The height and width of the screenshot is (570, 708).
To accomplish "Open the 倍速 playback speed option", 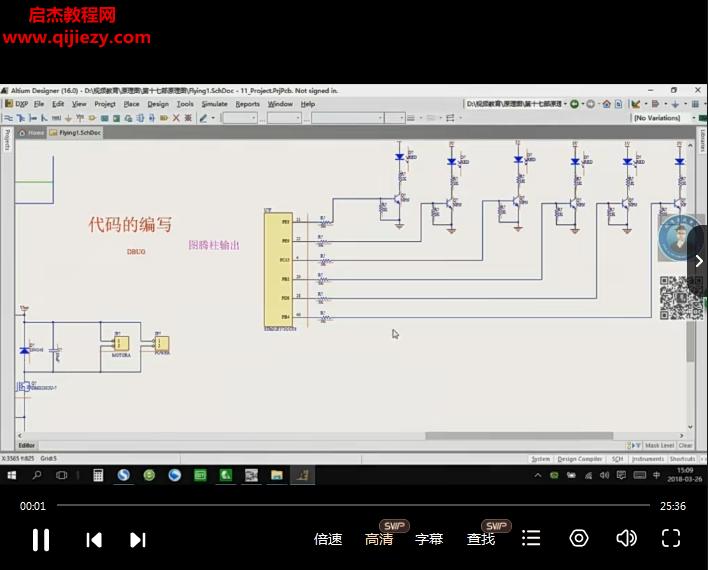I will click(x=328, y=539).
